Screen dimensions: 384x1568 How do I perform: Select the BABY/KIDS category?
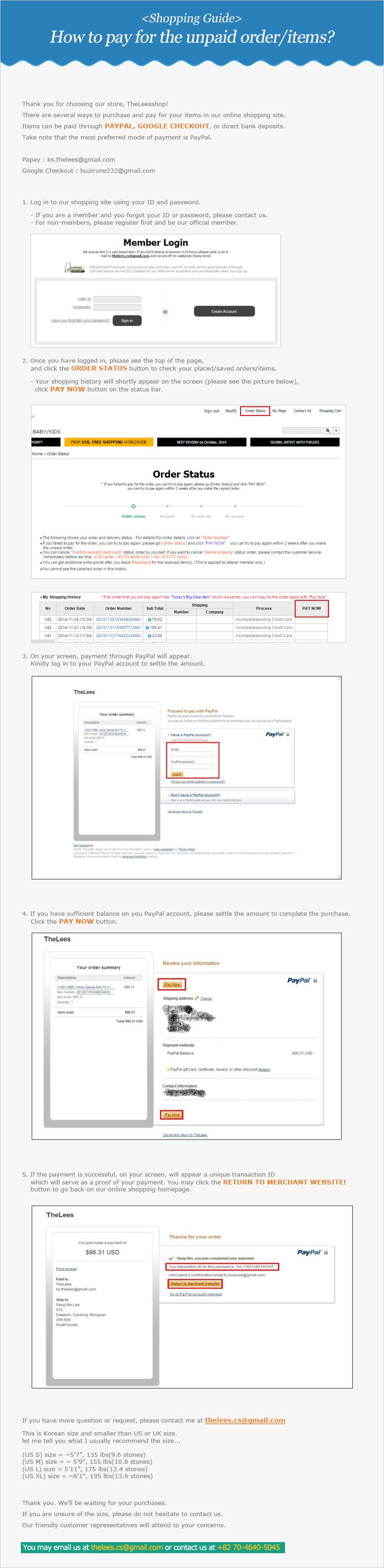tap(47, 432)
